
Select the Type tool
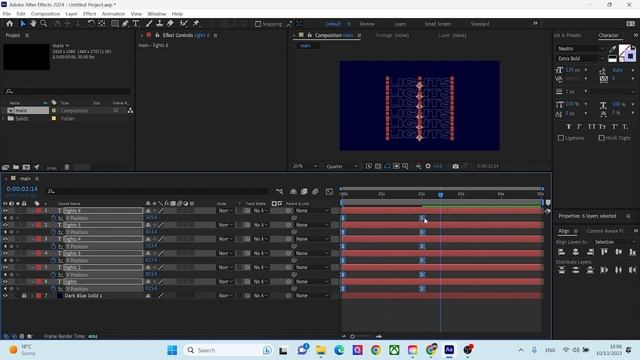[x=136, y=24]
